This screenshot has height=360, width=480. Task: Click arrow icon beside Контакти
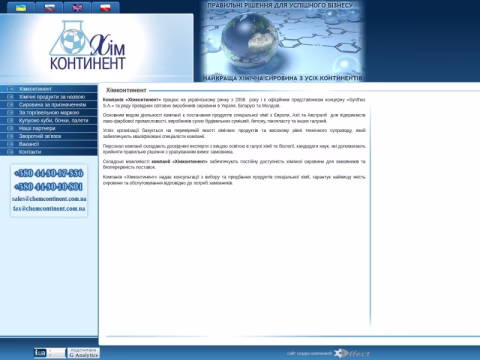coord(10,152)
